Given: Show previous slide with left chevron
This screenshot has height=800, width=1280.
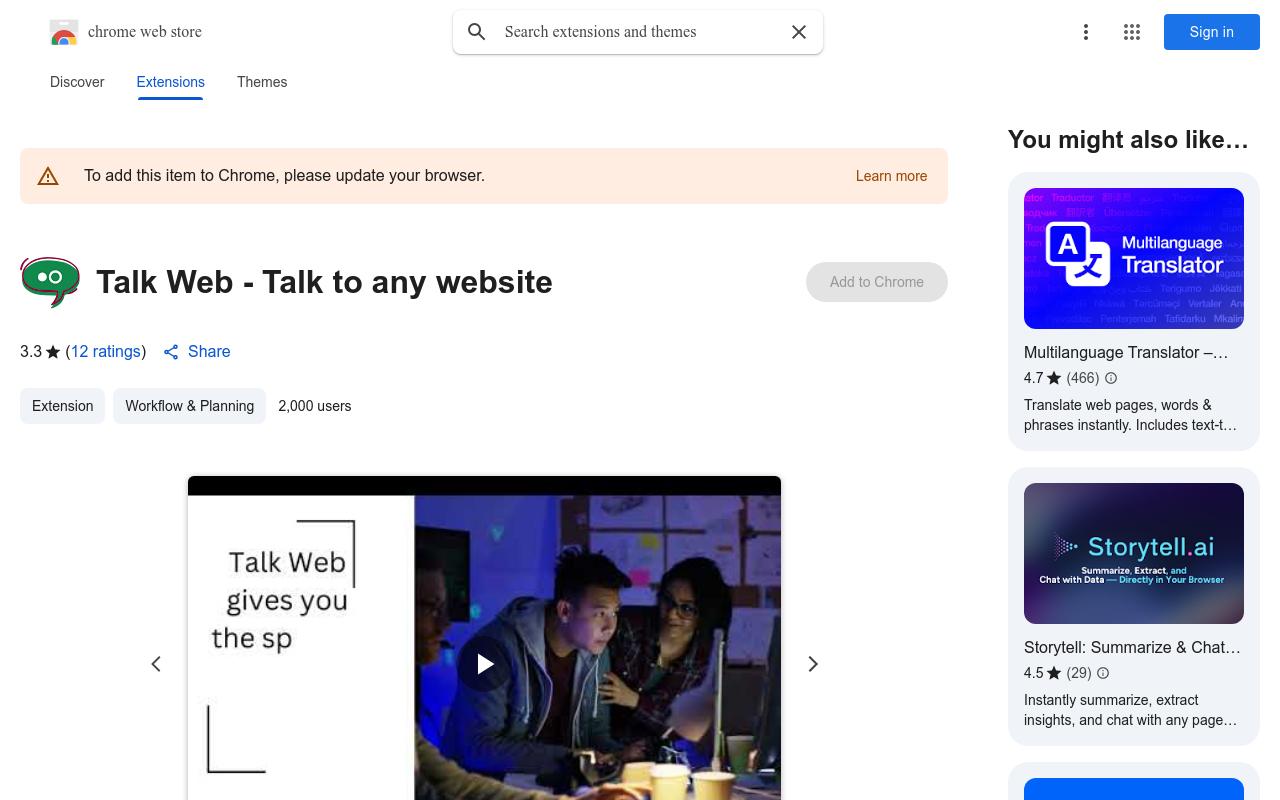Looking at the screenshot, I should tap(156, 664).
